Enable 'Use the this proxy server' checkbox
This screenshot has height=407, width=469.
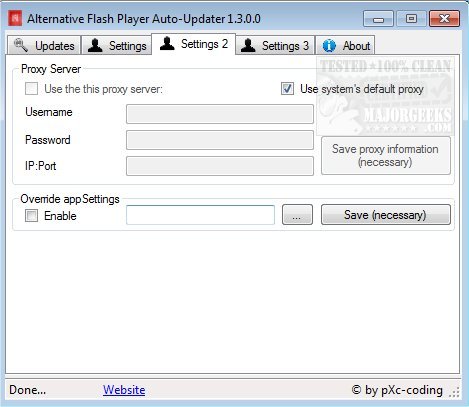(x=31, y=89)
